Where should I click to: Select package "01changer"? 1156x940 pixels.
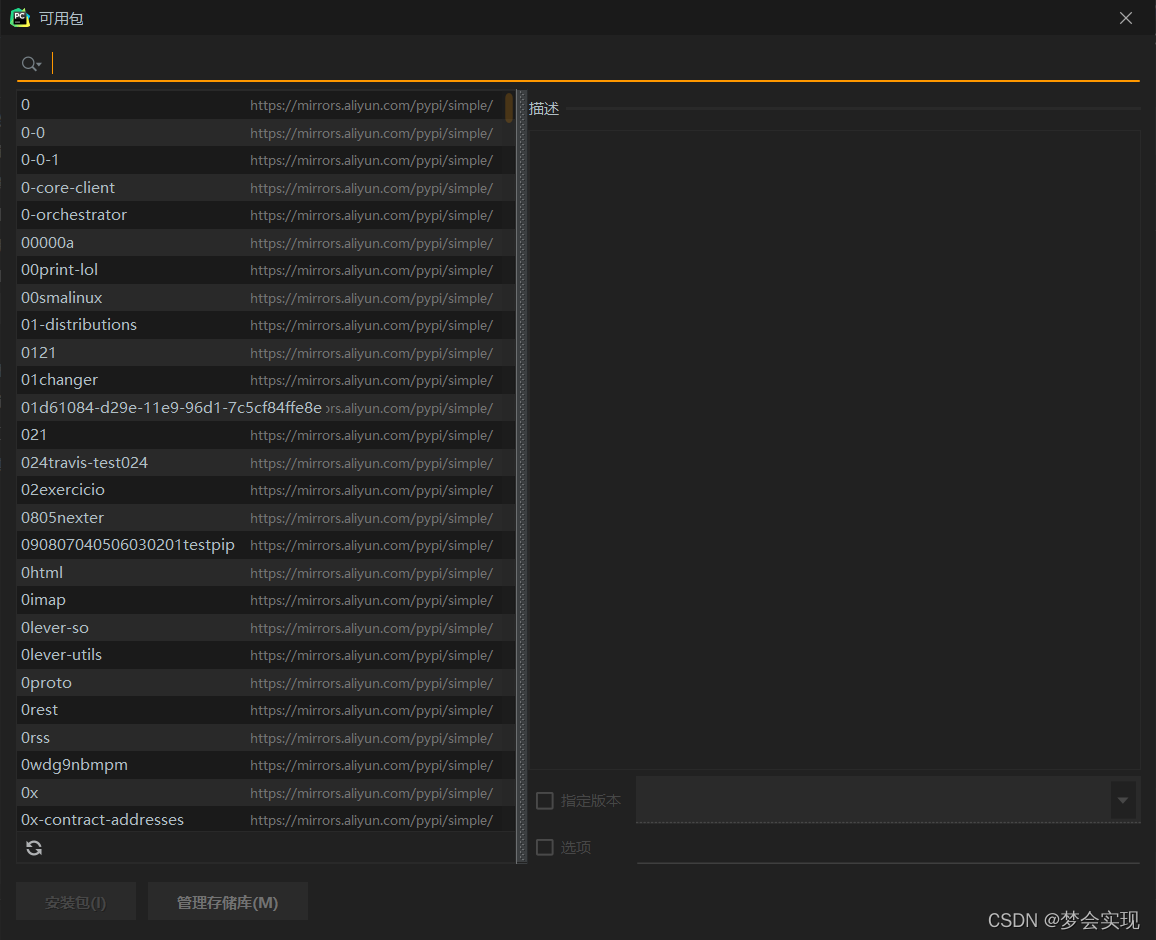click(x=265, y=380)
